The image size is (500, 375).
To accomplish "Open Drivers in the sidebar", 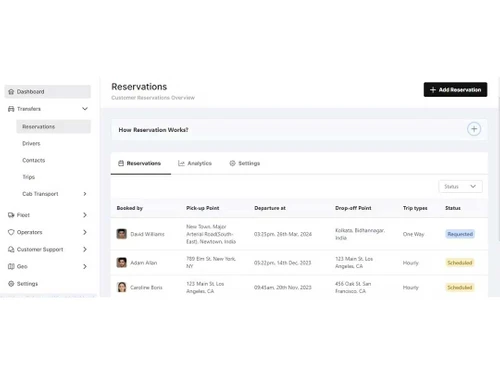I will (x=31, y=144).
